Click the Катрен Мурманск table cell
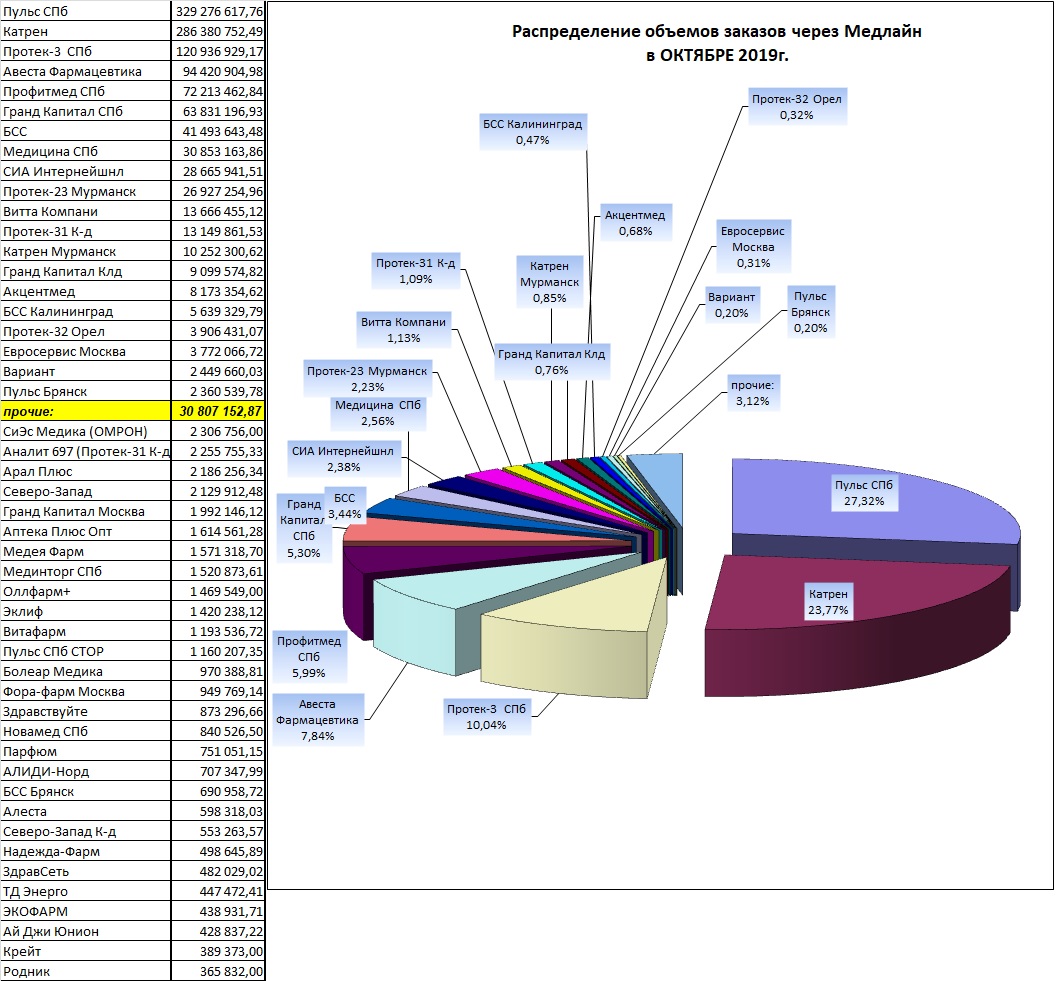This screenshot has height=981, width=1064. (x=86, y=252)
